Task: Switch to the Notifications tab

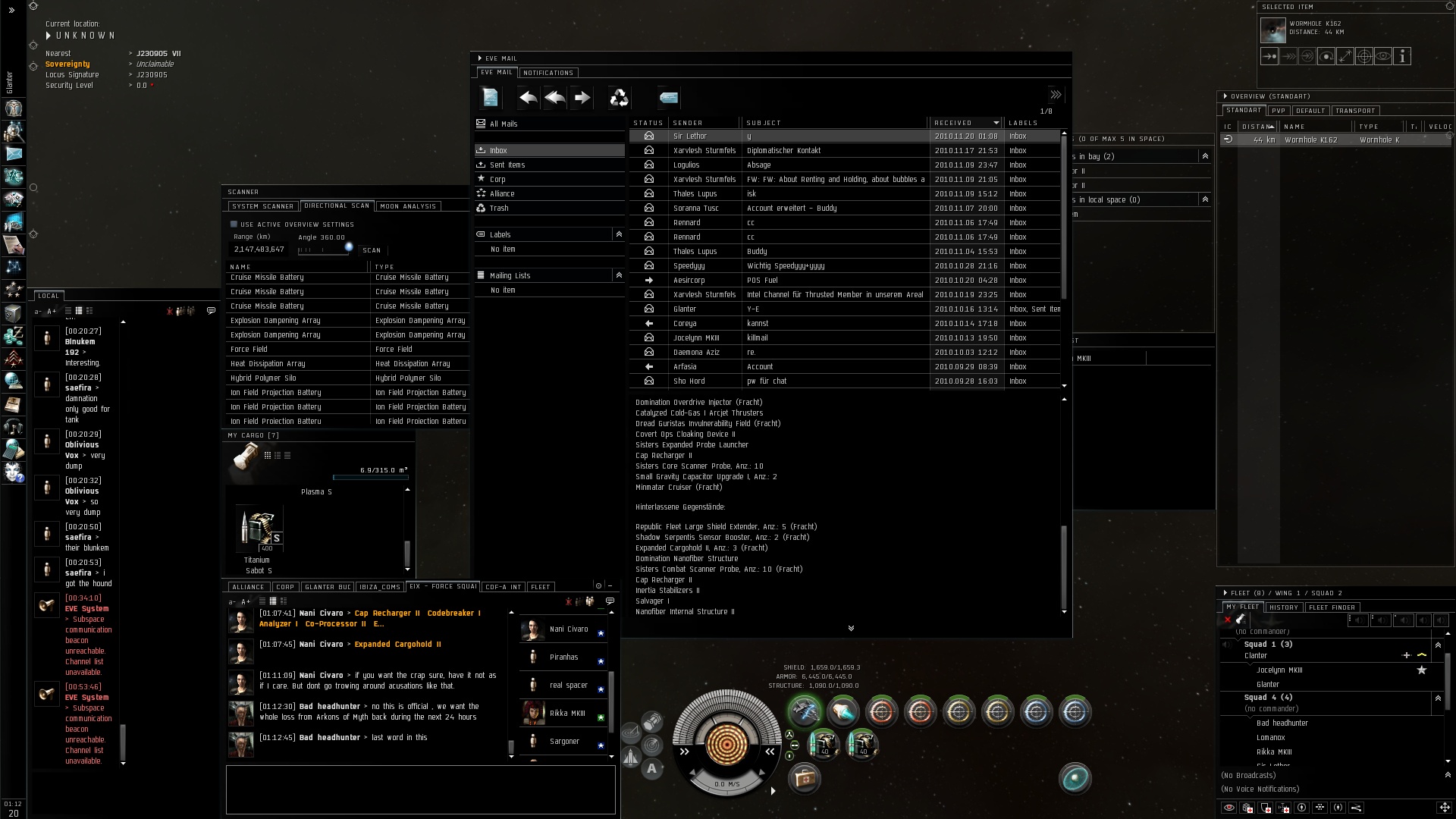Action: (548, 73)
